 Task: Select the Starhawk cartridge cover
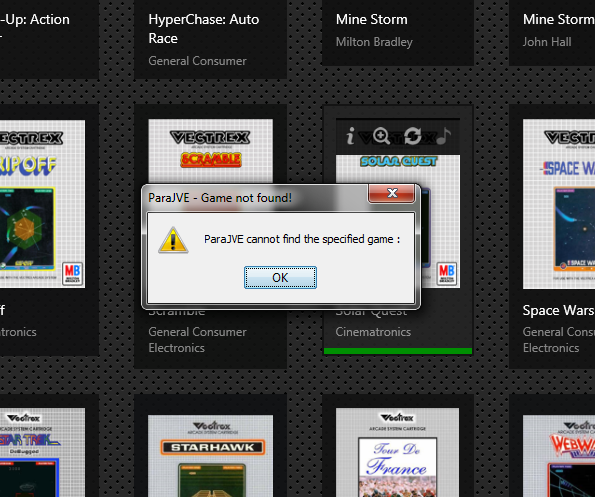[x=210, y=456]
